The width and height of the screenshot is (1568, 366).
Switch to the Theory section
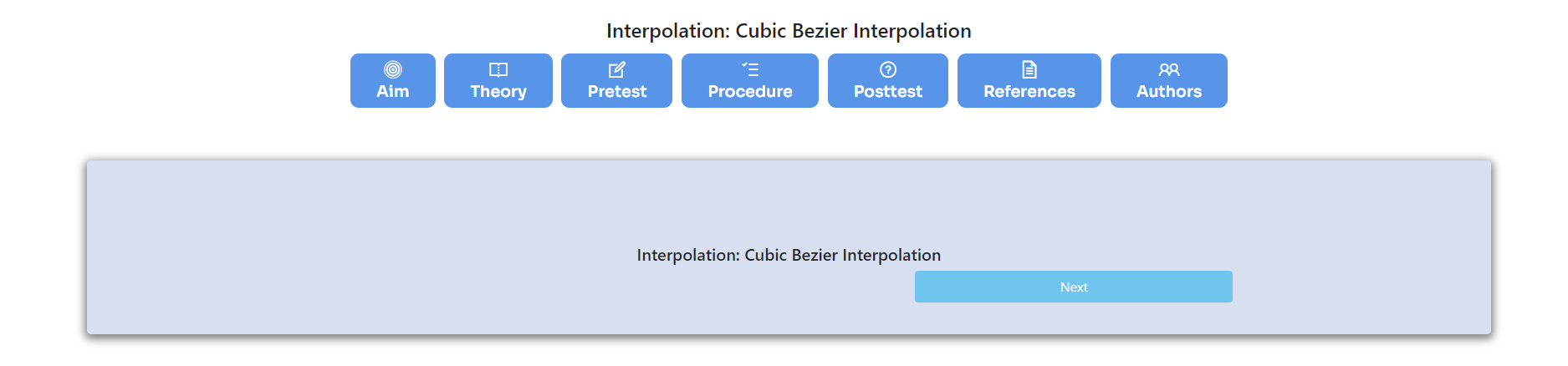point(498,92)
